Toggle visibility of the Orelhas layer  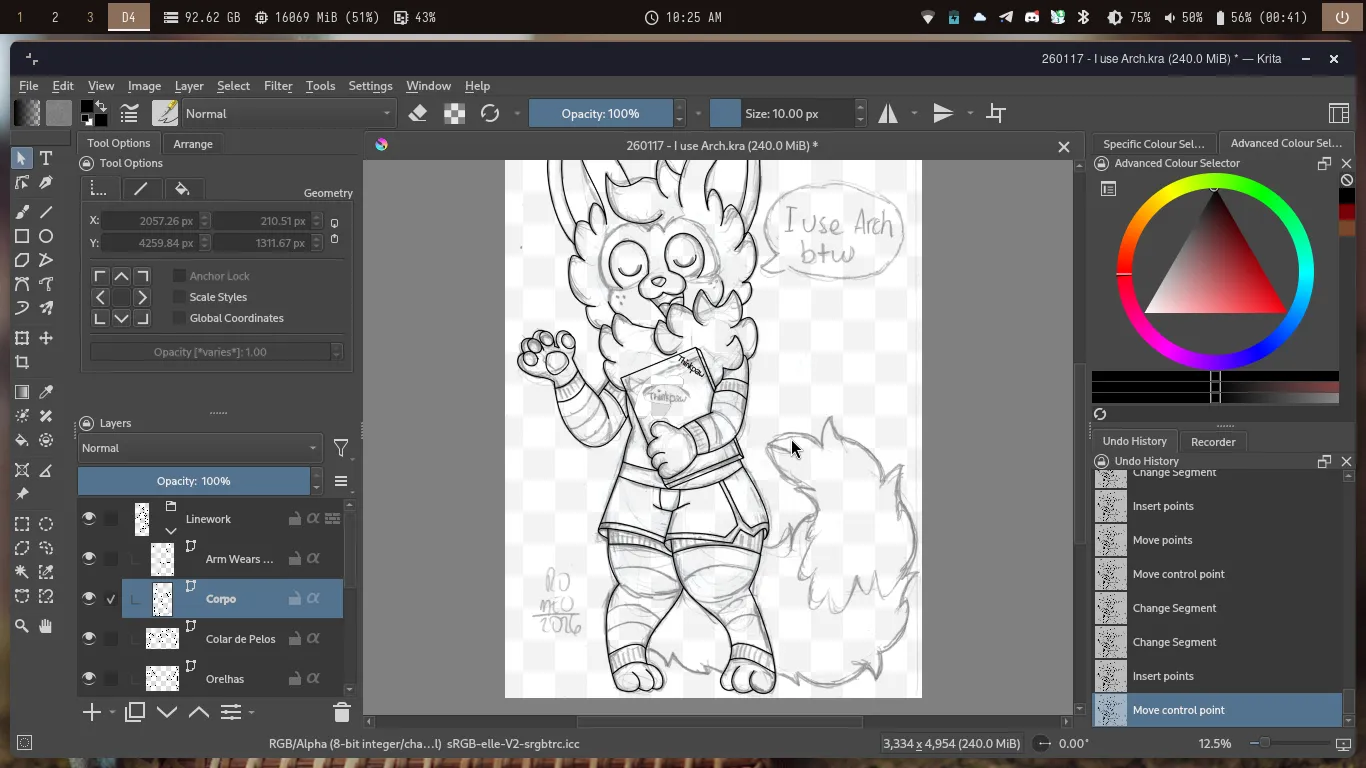89,679
